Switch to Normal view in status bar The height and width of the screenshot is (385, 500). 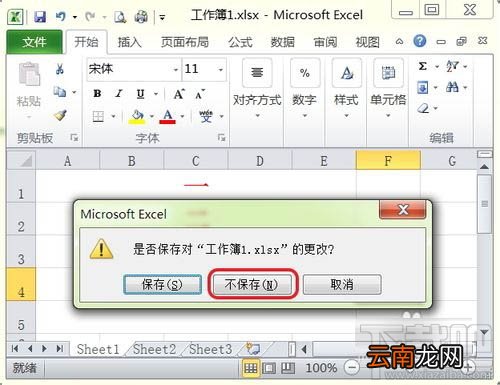[250, 368]
